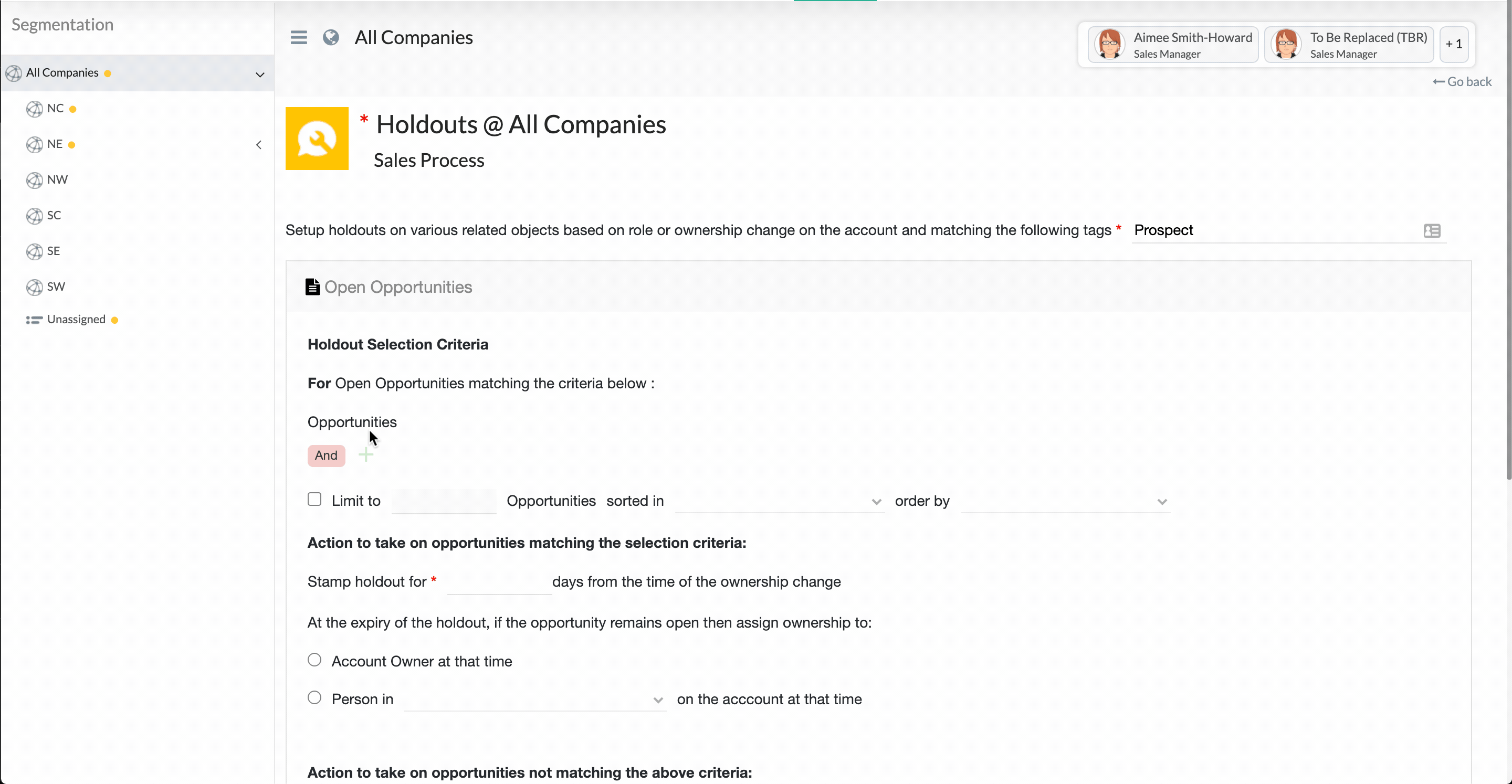Click the globe icon next to SC
The width and height of the screenshot is (1512, 784).
click(35, 216)
